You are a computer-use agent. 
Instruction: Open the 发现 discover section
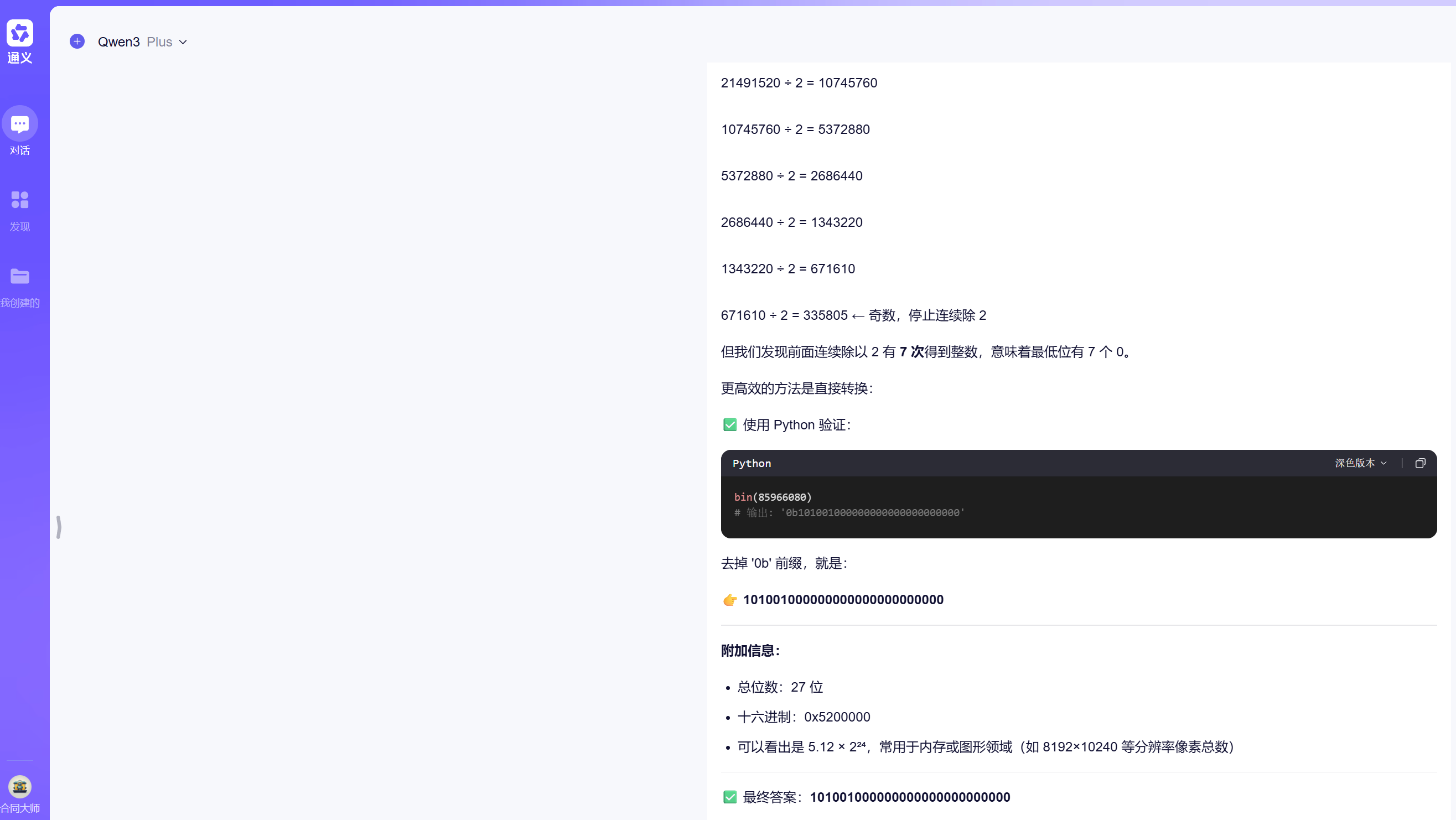[x=20, y=211]
